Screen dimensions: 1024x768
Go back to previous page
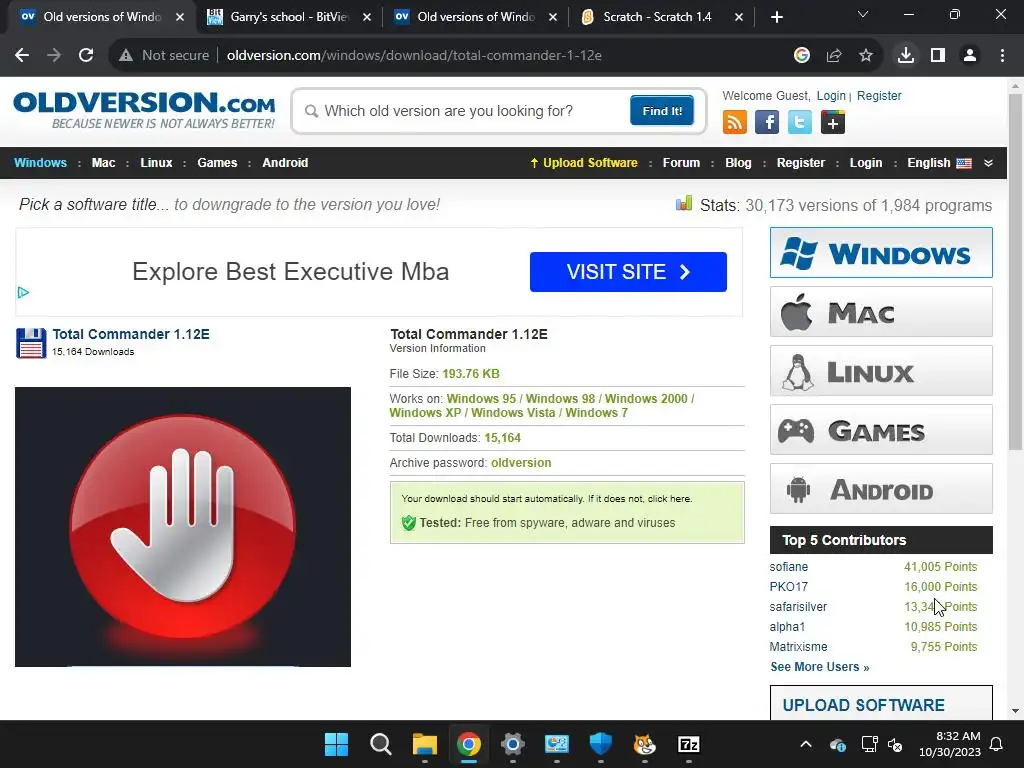click(x=22, y=56)
